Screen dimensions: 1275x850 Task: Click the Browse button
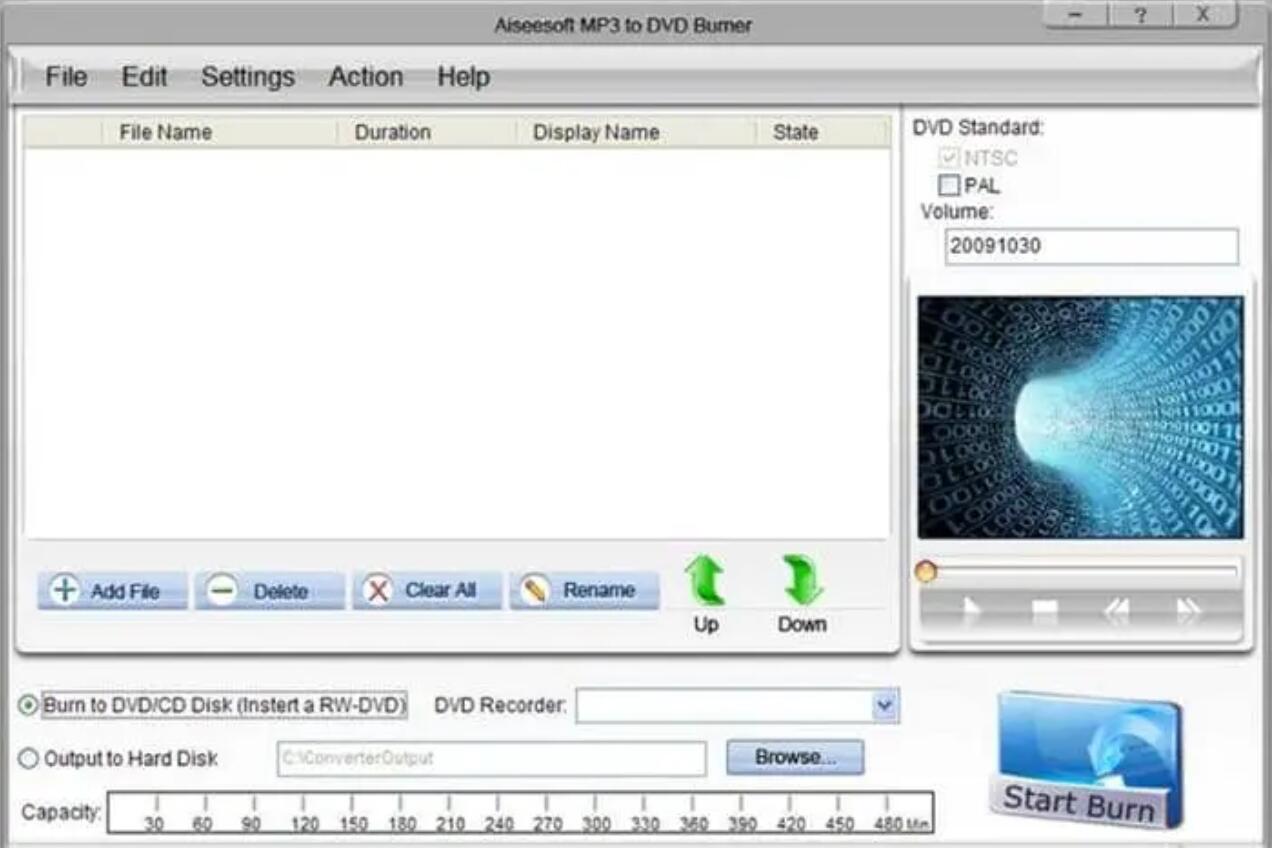point(795,757)
